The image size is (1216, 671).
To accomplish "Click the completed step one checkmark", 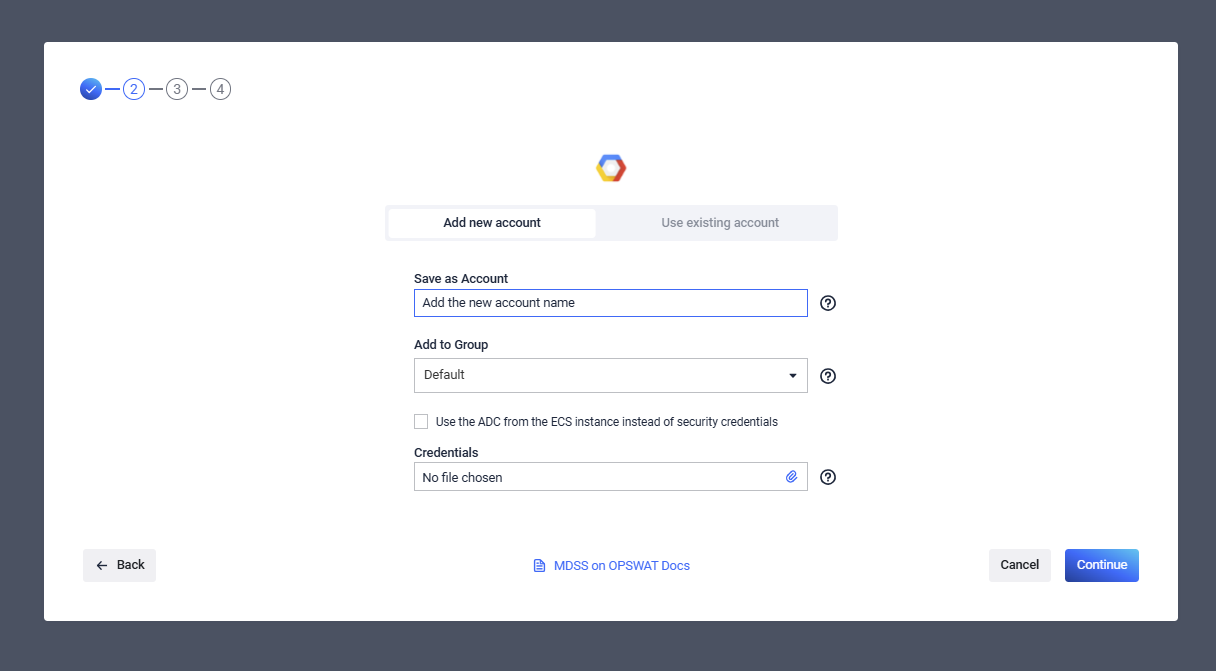I will pos(91,89).
